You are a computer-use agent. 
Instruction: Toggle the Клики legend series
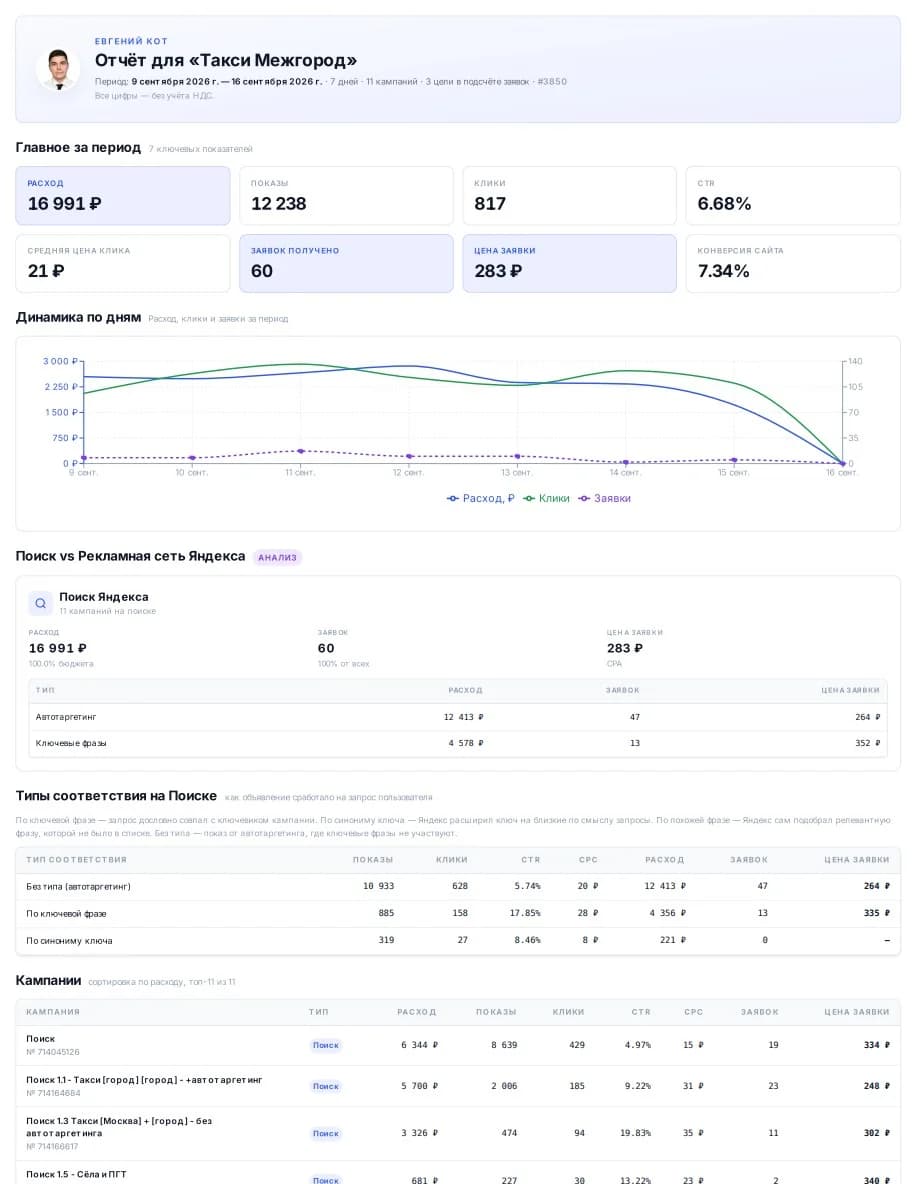tap(546, 498)
